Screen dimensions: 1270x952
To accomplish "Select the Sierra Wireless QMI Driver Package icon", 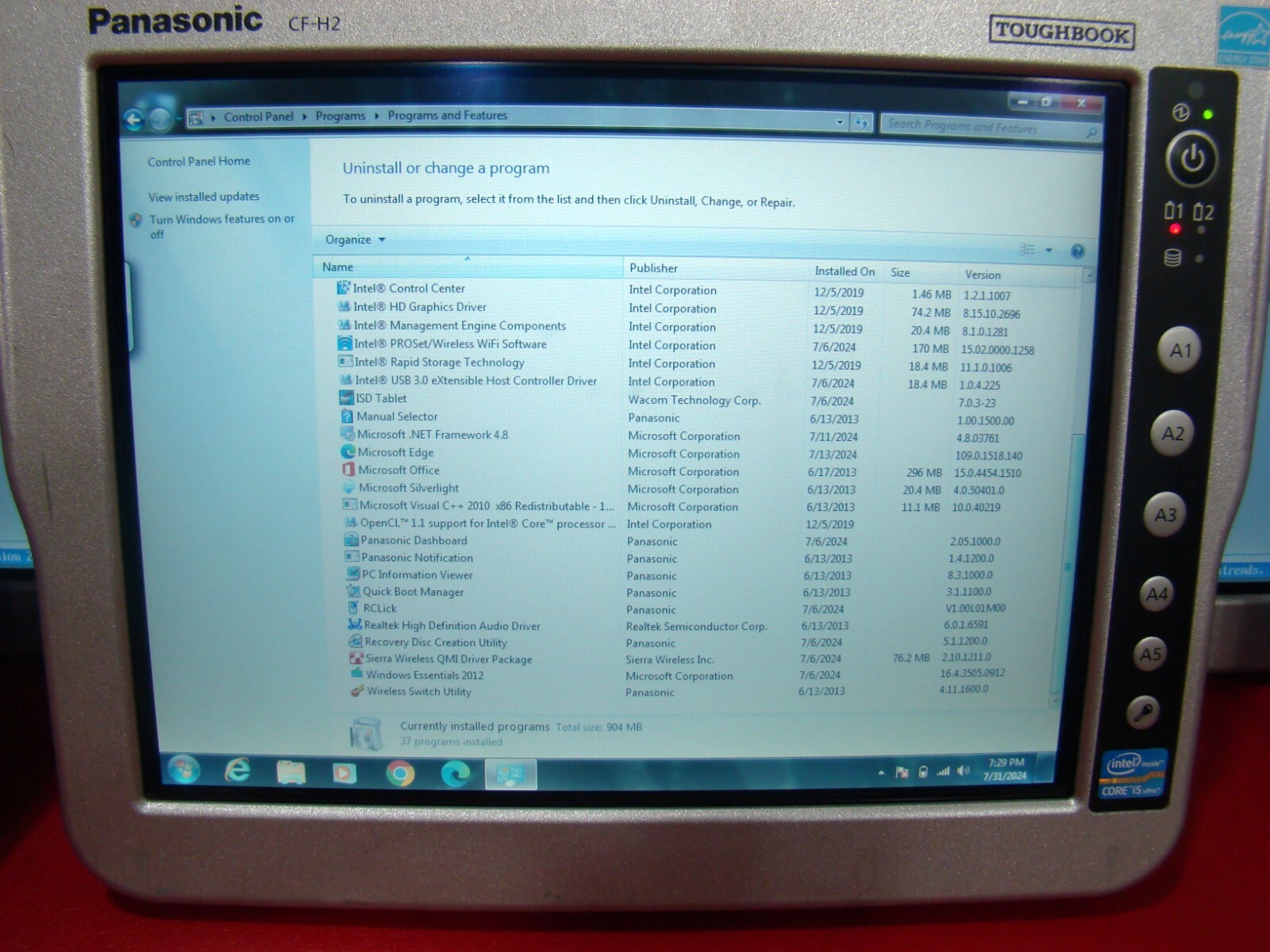I will coord(356,658).
